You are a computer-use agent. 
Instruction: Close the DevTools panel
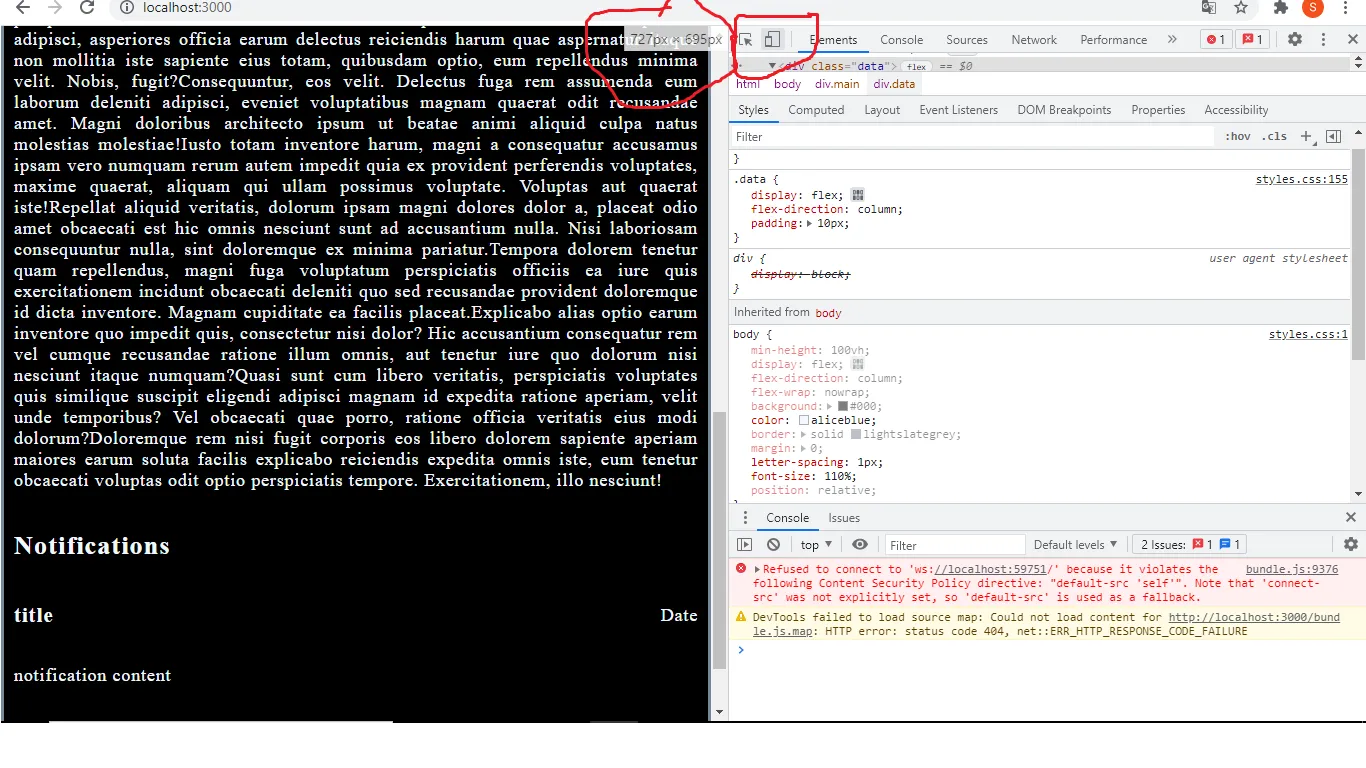coord(1351,39)
